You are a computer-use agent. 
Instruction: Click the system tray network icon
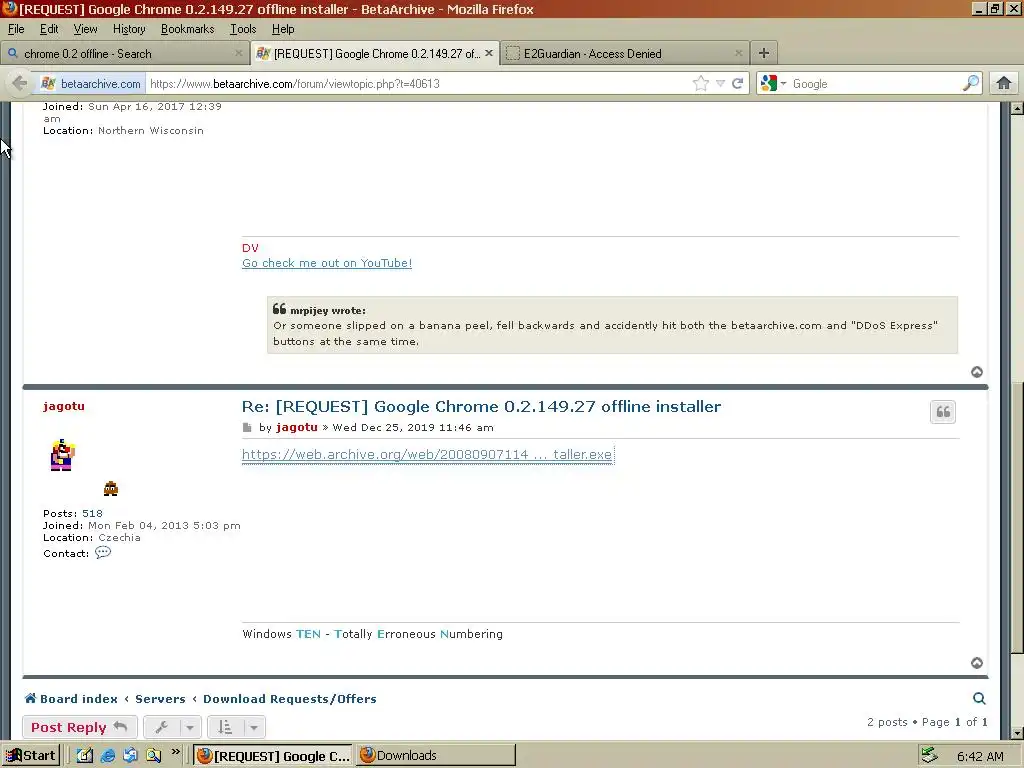929,756
